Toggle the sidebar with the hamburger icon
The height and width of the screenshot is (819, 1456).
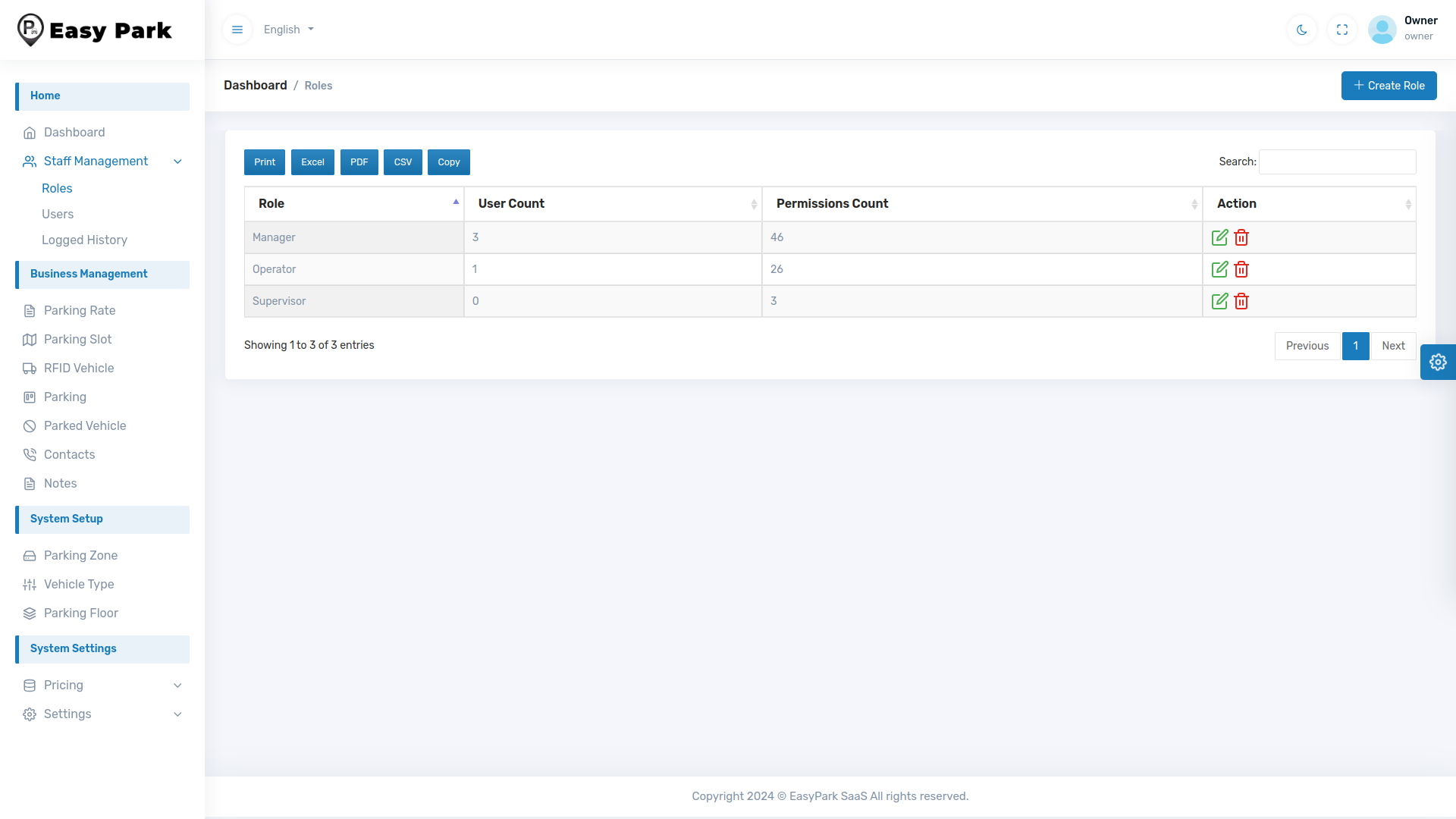tap(237, 30)
